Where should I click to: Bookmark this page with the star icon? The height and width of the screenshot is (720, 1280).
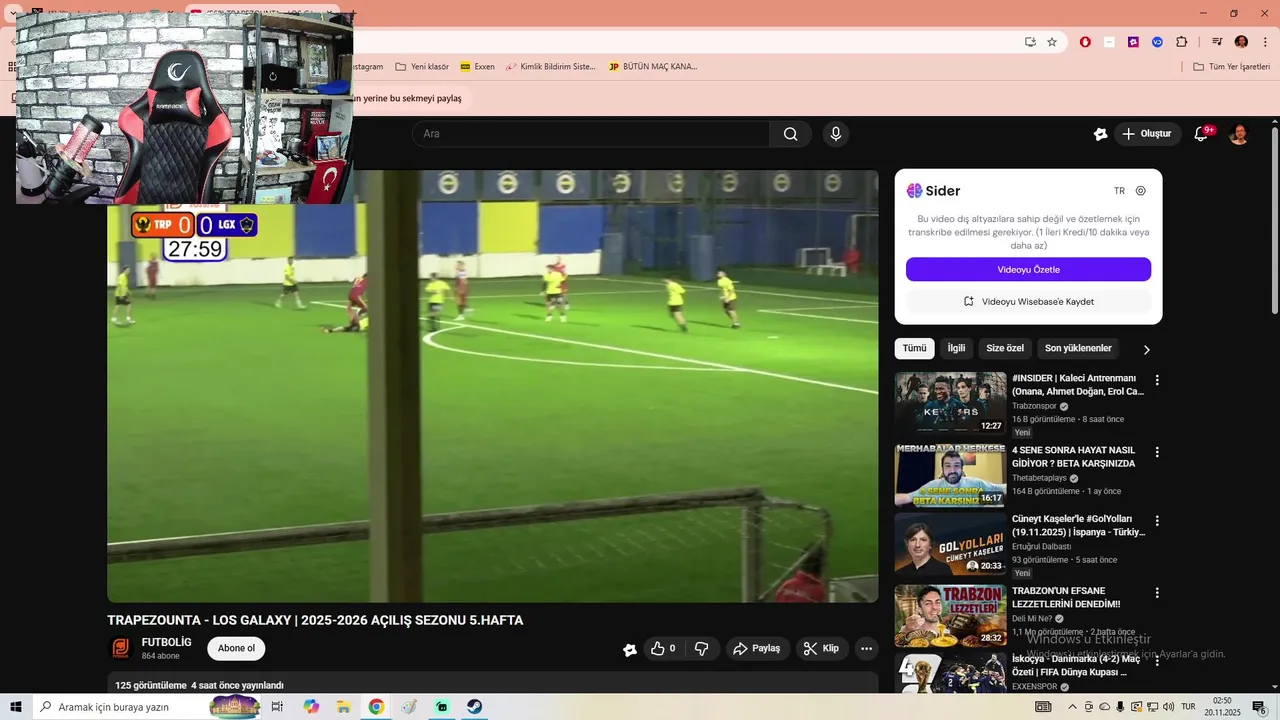(x=1052, y=42)
